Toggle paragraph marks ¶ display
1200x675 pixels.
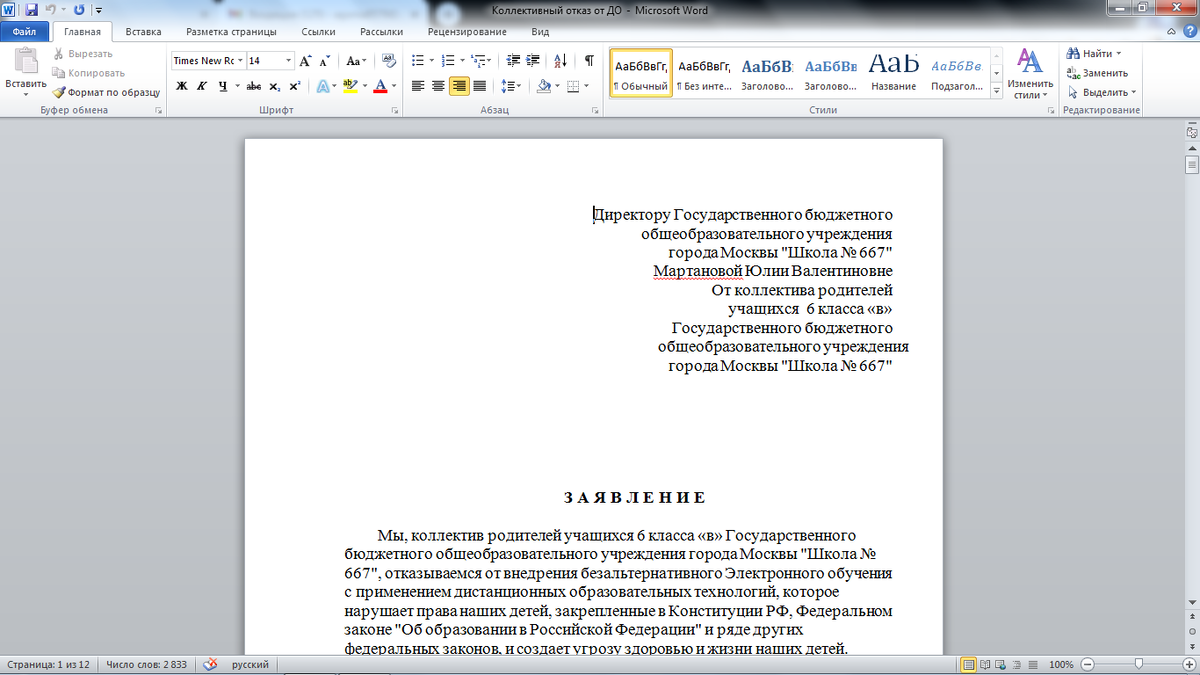point(589,60)
